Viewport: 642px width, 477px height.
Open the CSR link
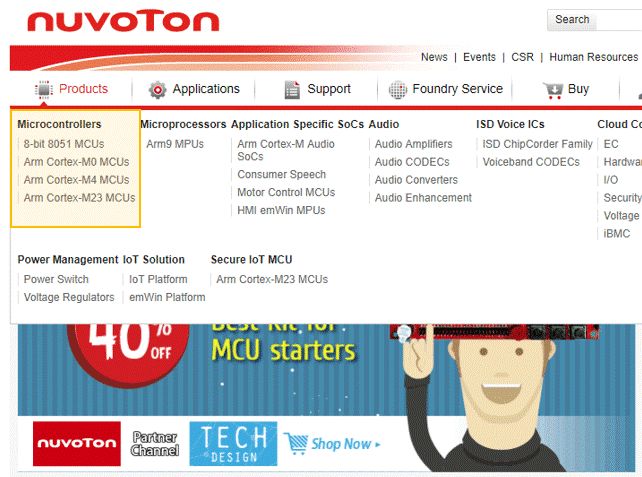pyautogui.click(x=522, y=57)
